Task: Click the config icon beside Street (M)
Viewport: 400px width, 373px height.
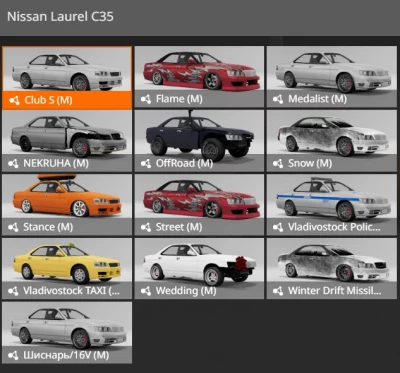Action: coord(146,227)
